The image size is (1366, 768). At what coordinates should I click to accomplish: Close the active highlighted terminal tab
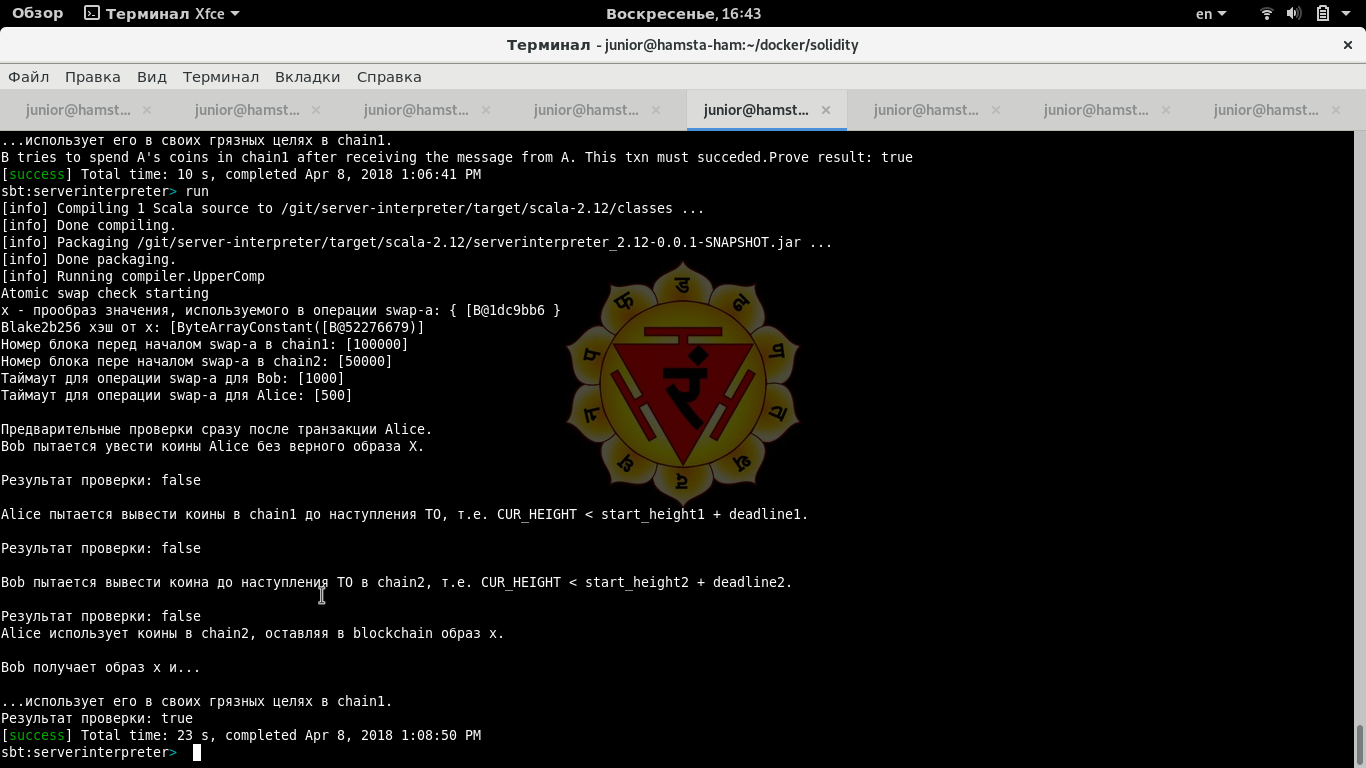pos(826,110)
